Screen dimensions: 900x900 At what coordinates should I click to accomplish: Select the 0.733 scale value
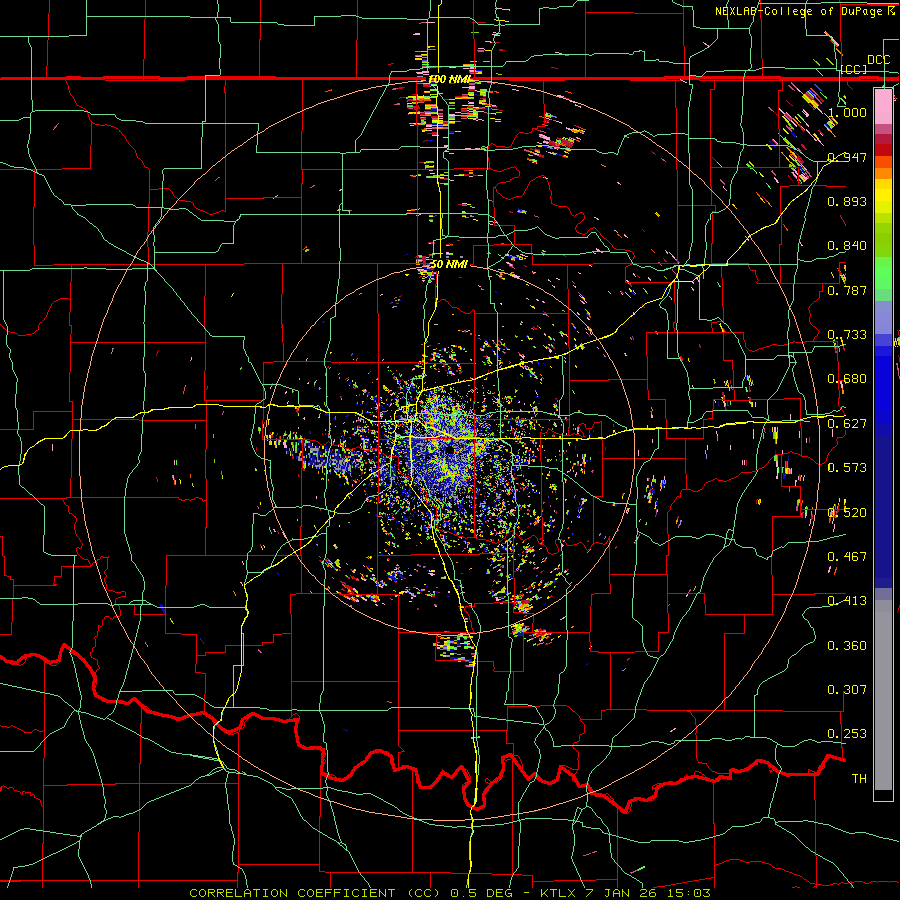(x=847, y=335)
